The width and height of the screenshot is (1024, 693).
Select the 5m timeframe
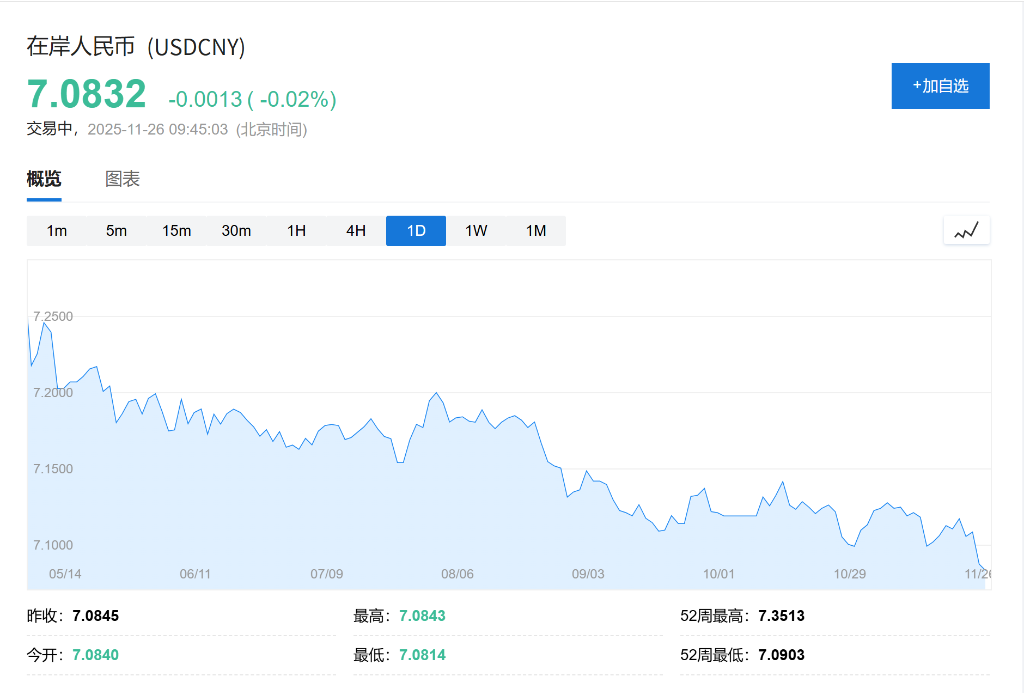(116, 230)
